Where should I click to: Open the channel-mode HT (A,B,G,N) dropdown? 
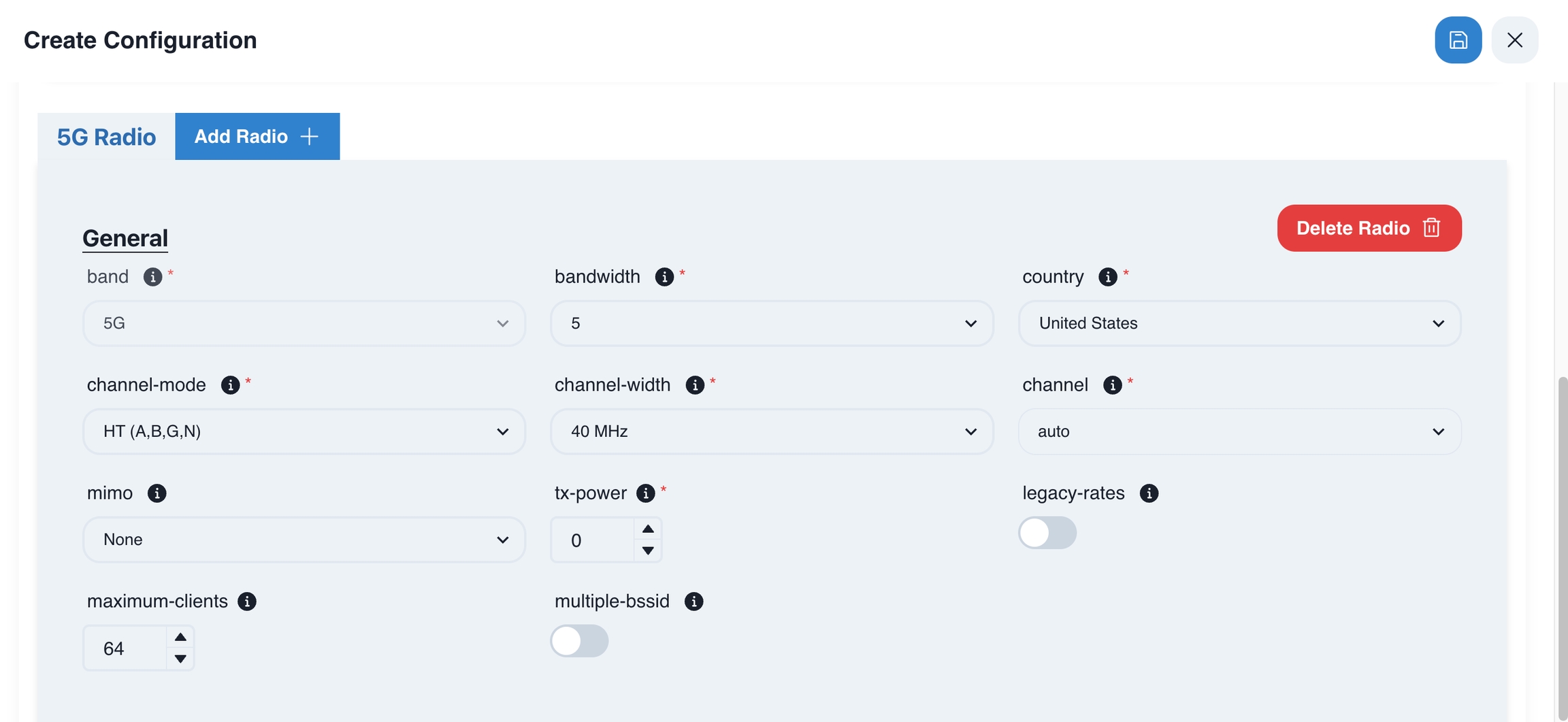tap(304, 431)
